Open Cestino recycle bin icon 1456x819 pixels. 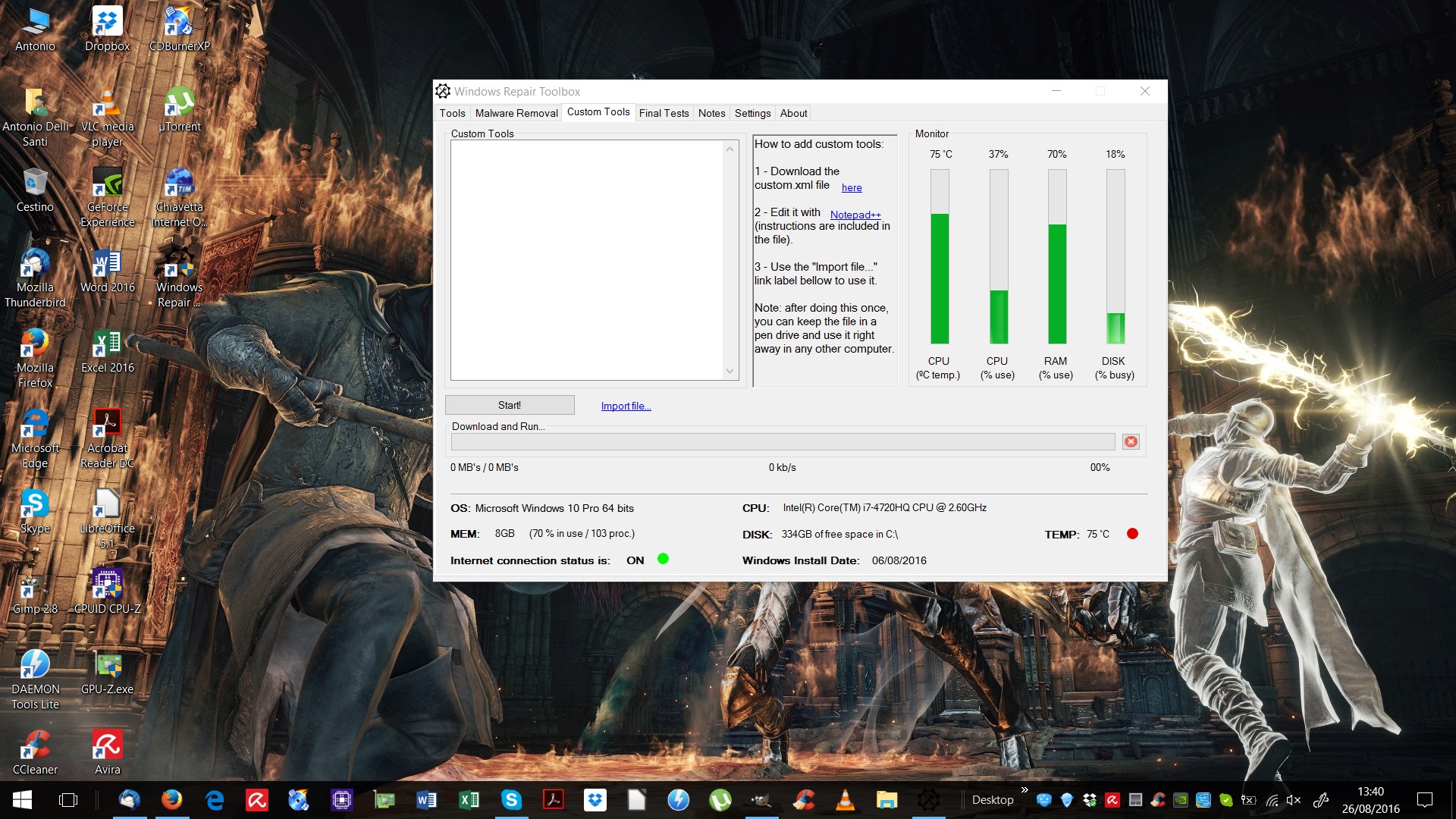point(35,190)
